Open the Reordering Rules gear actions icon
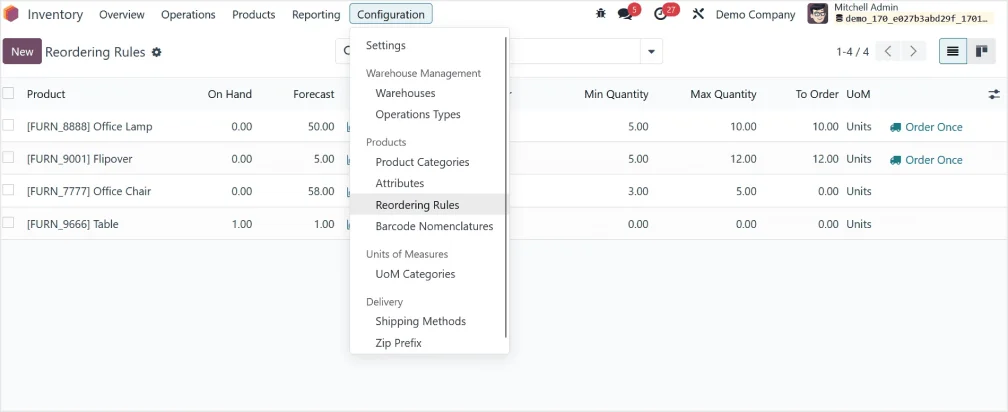1008x412 pixels. (156, 52)
